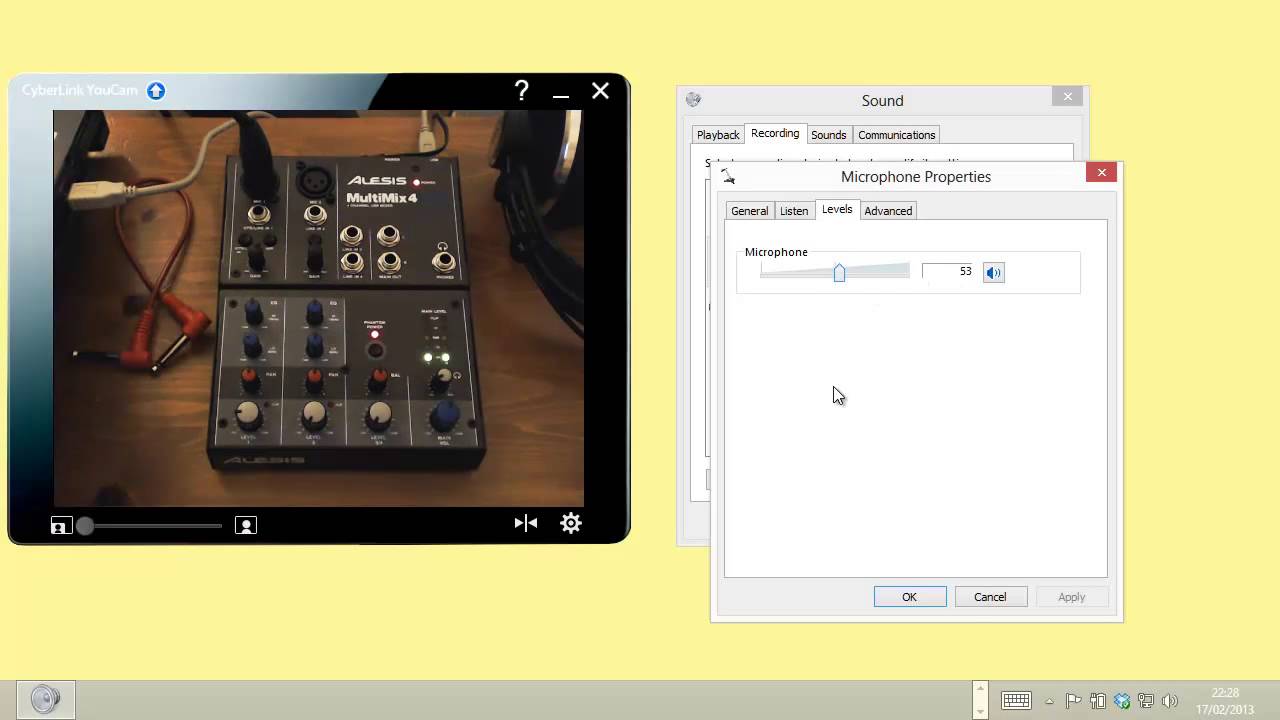Open the YouCam help question mark

point(521,91)
